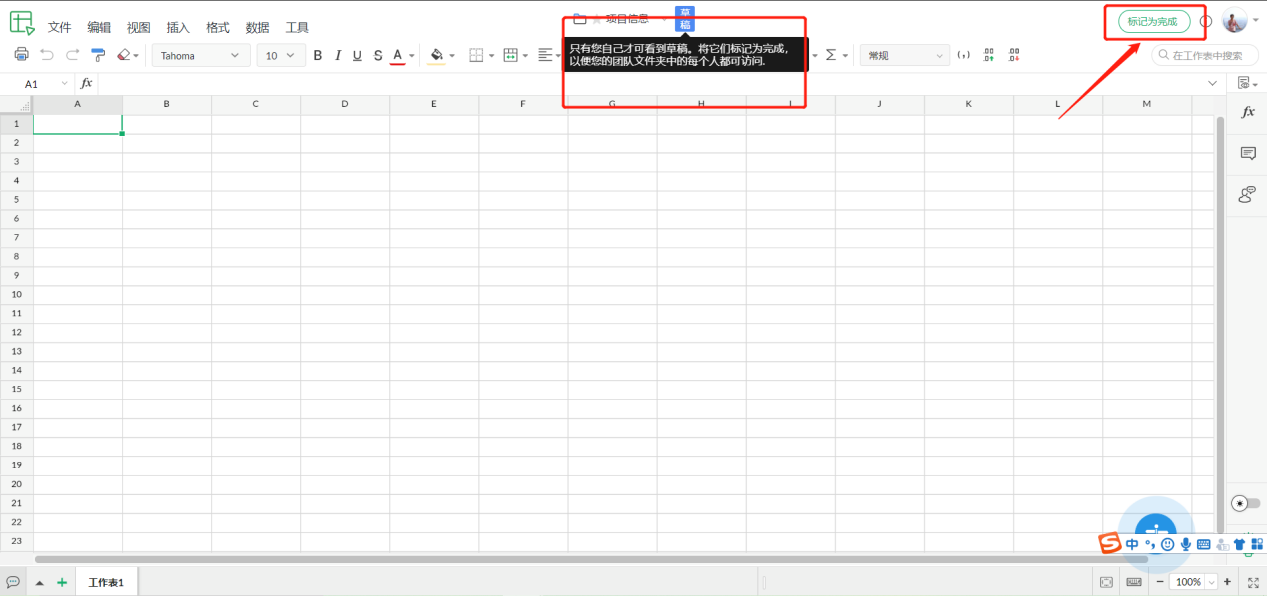Viewport: 1267px width, 596px height.
Task: Click the 在工作表中搜索 search field
Action: click(1207, 55)
